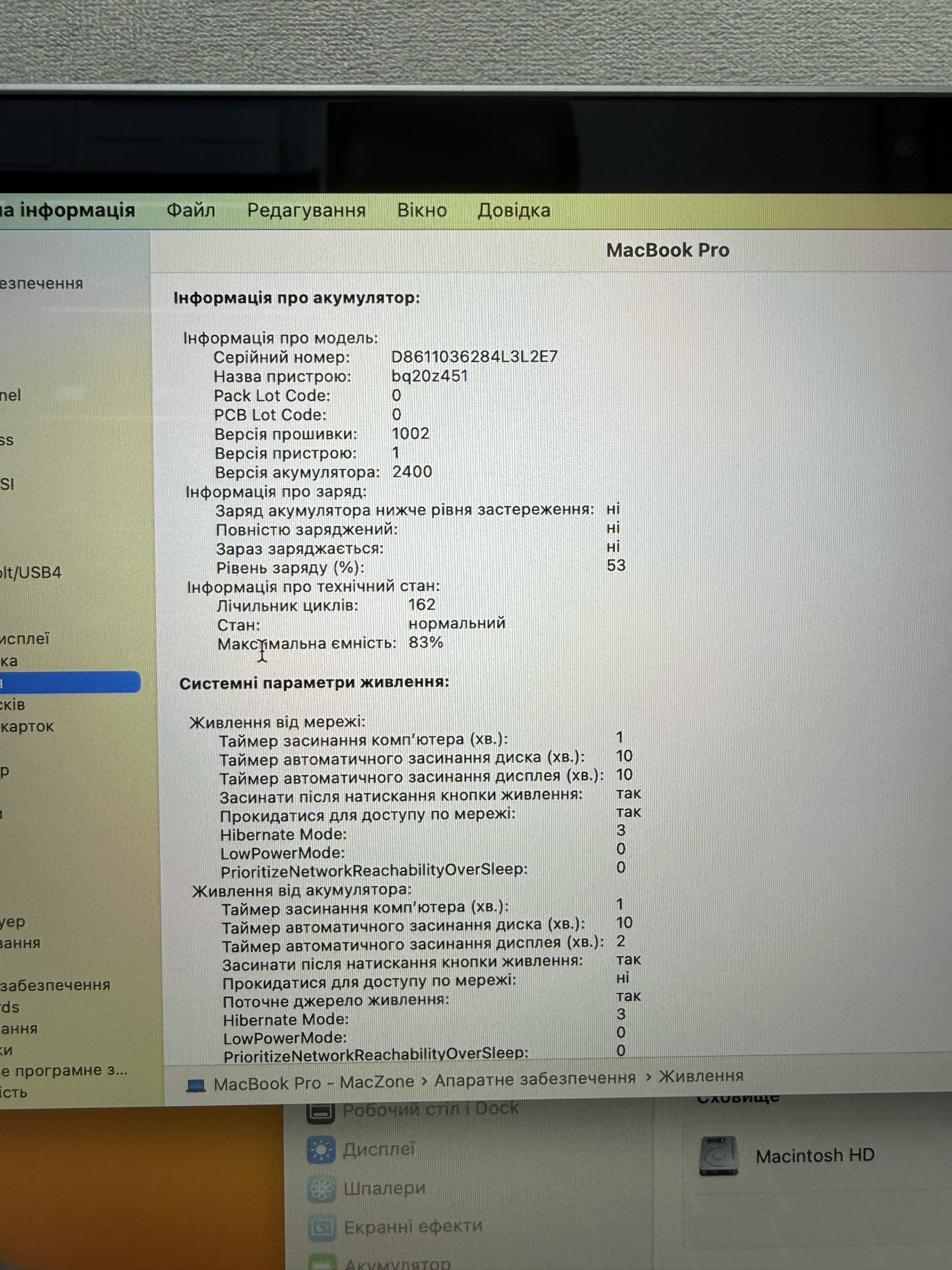The image size is (952, 1270).
Task: Select 'Macintosh HD' label in storage pane
Action: (815, 1155)
